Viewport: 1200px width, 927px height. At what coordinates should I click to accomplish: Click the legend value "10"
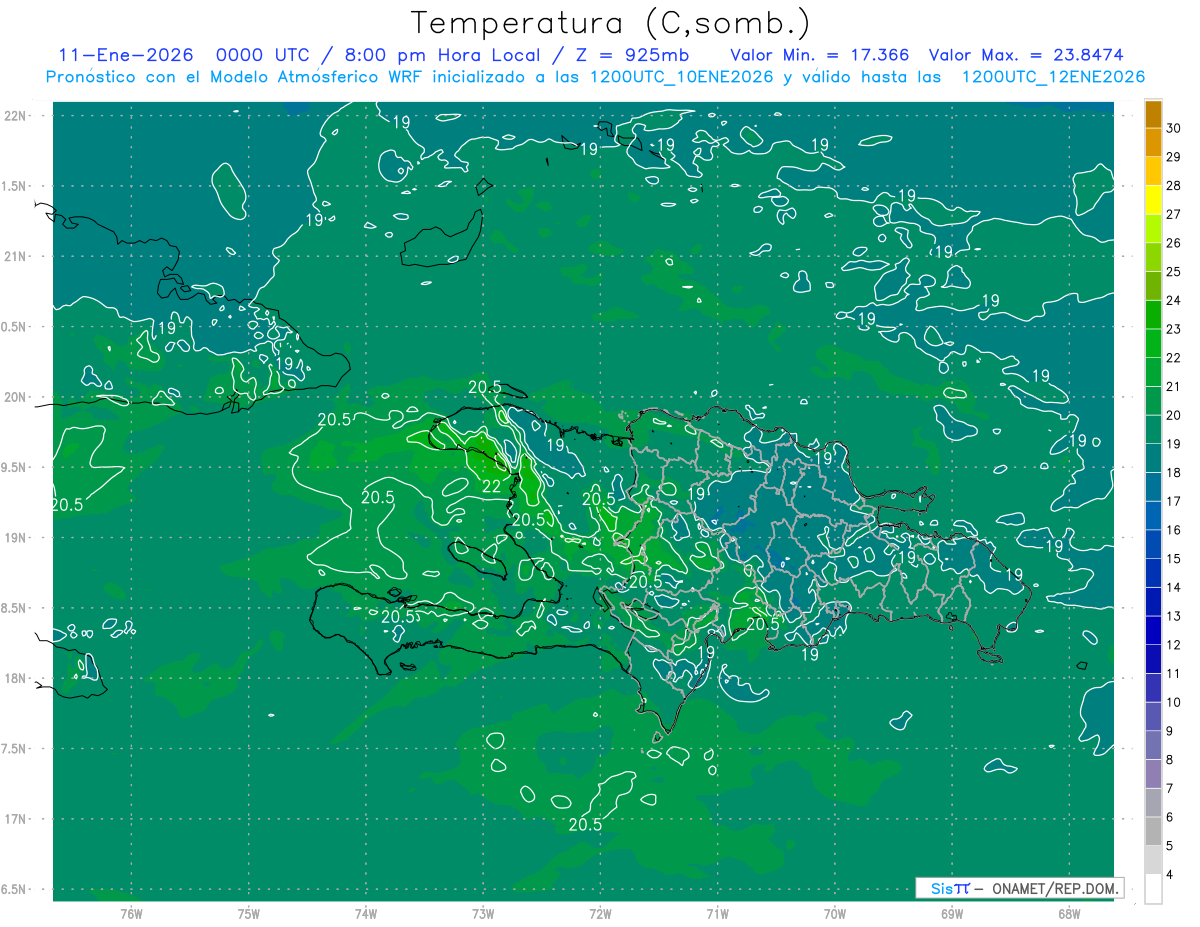(1174, 702)
